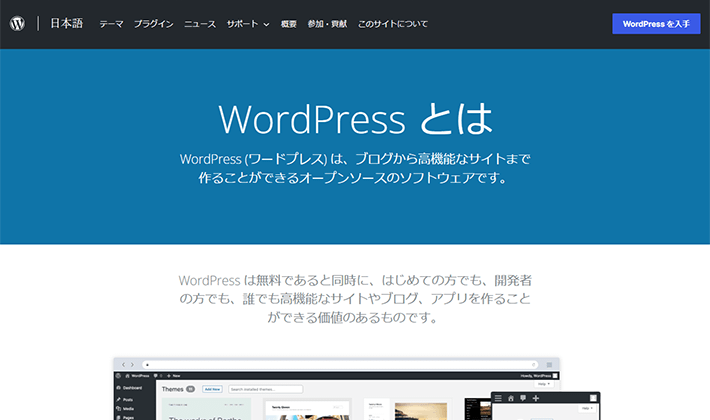Click the hamburger icon in mobile mockup

pyautogui.click(x=498, y=398)
